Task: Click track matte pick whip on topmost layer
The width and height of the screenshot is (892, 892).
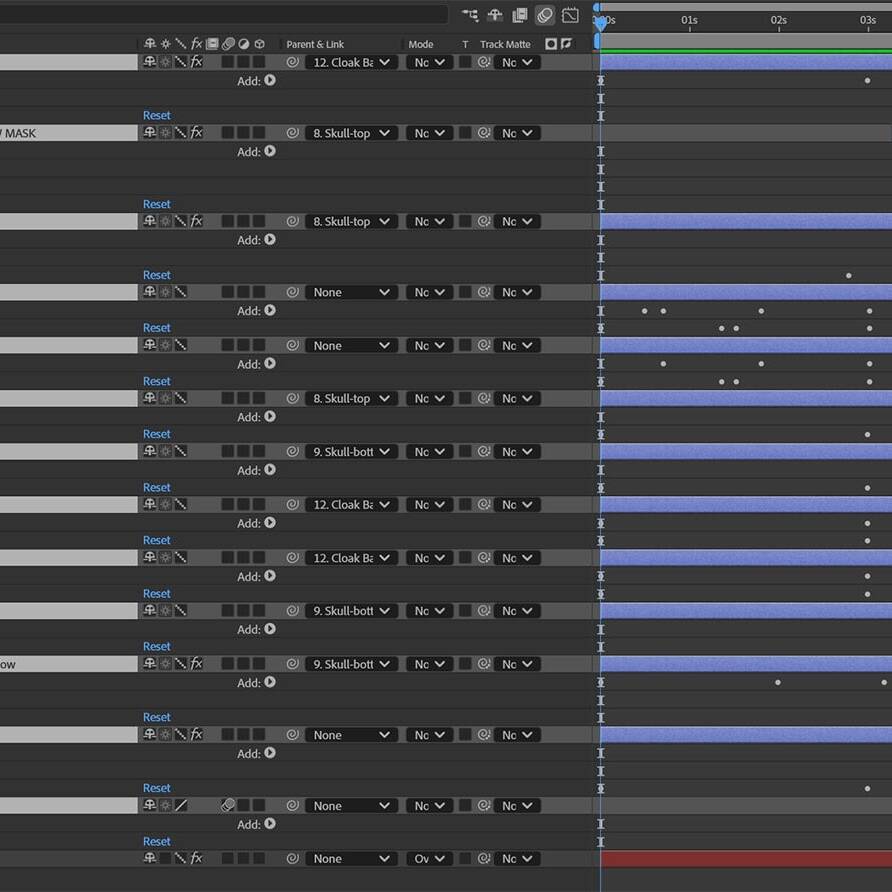Action: coord(484,62)
